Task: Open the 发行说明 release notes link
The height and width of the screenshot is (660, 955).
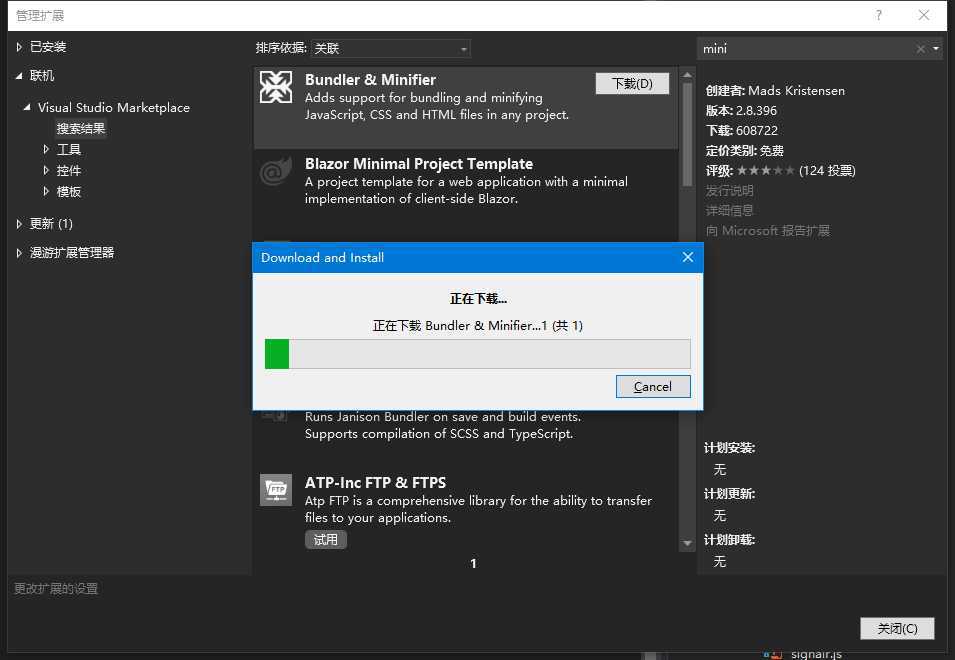Action: click(x=729, y=191)
